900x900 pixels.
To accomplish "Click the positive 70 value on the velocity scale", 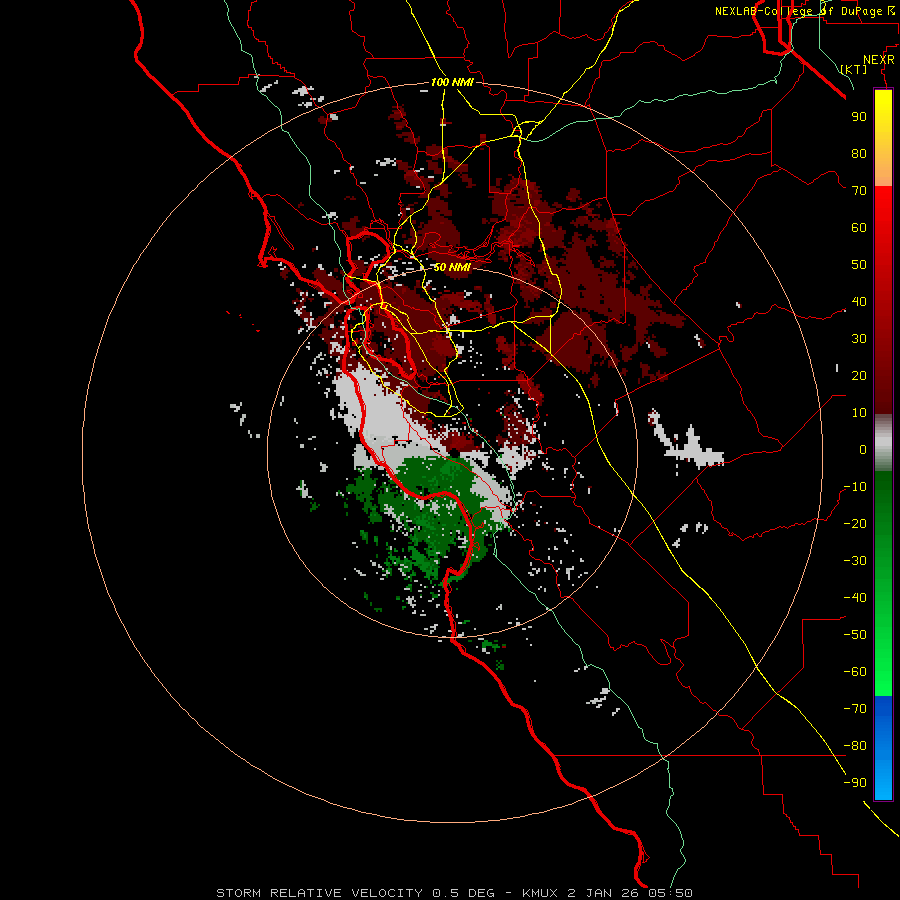I will 859,191.
